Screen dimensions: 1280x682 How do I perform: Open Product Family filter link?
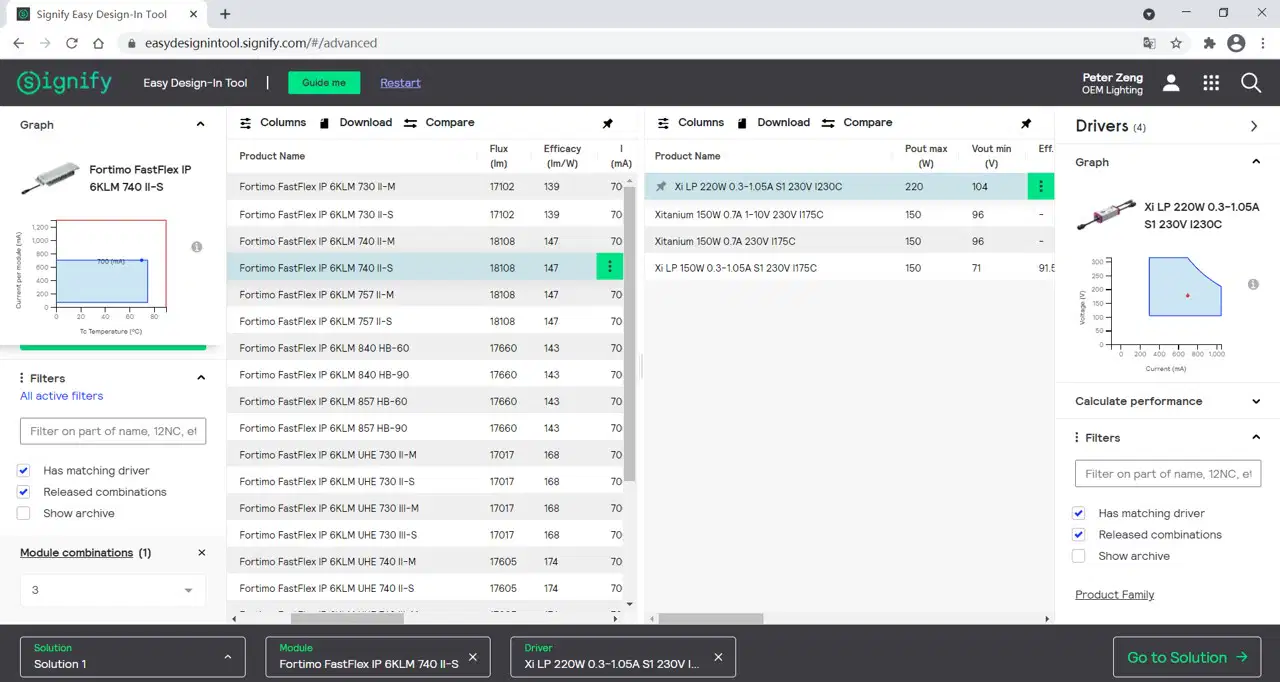1114,595
